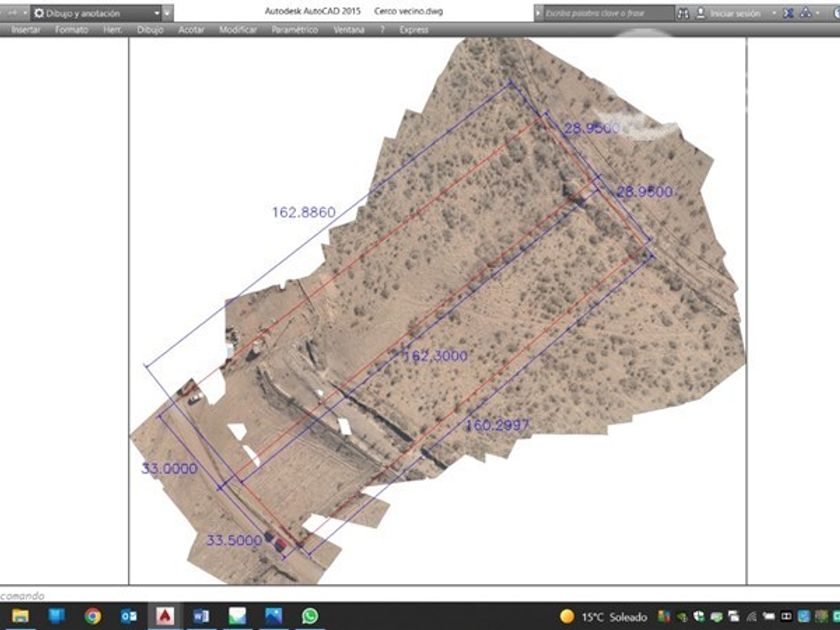Open the Modificar menu
The image size is (840, 630).
pos(238,30)
